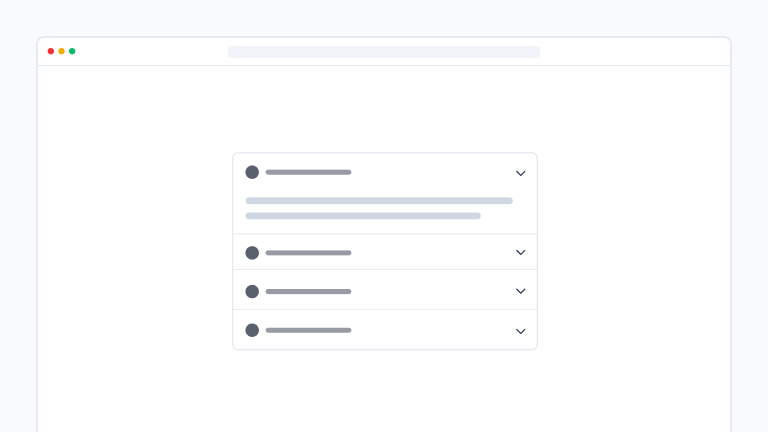Expand the second accordion item chevron
This screenshot has width=768, height=432.
point(520,252)
